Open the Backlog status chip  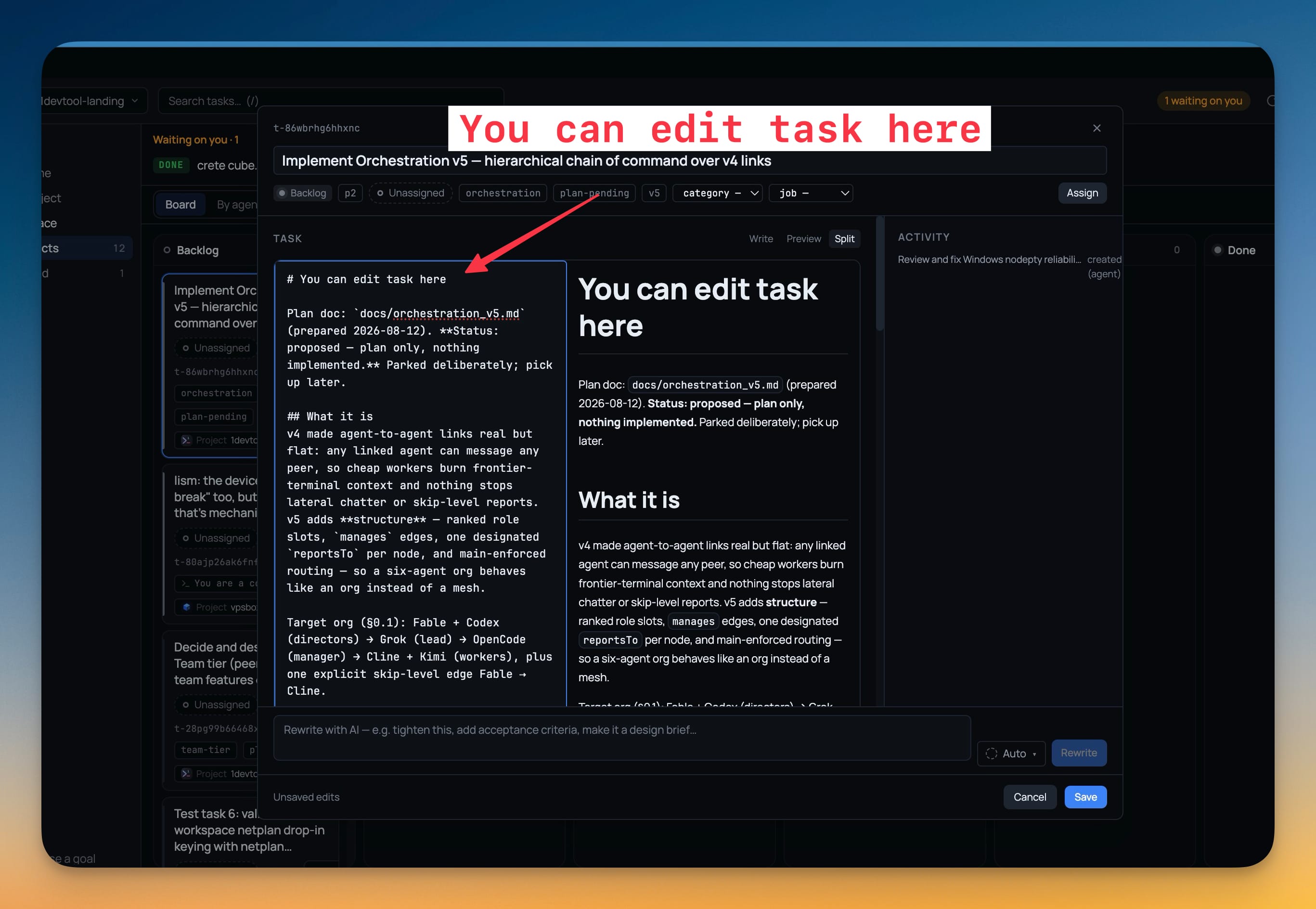coord(302,193)
